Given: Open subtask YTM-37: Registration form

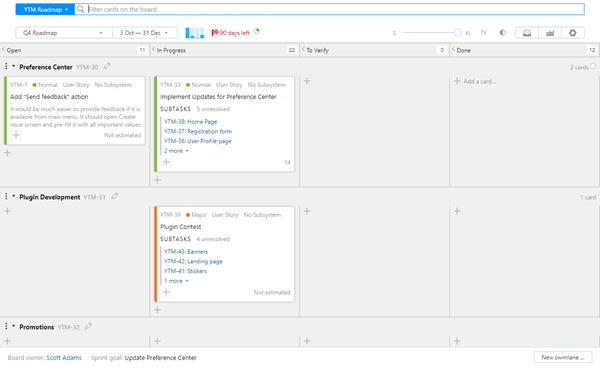Looking at the screenshot, I should coord(198,131).
